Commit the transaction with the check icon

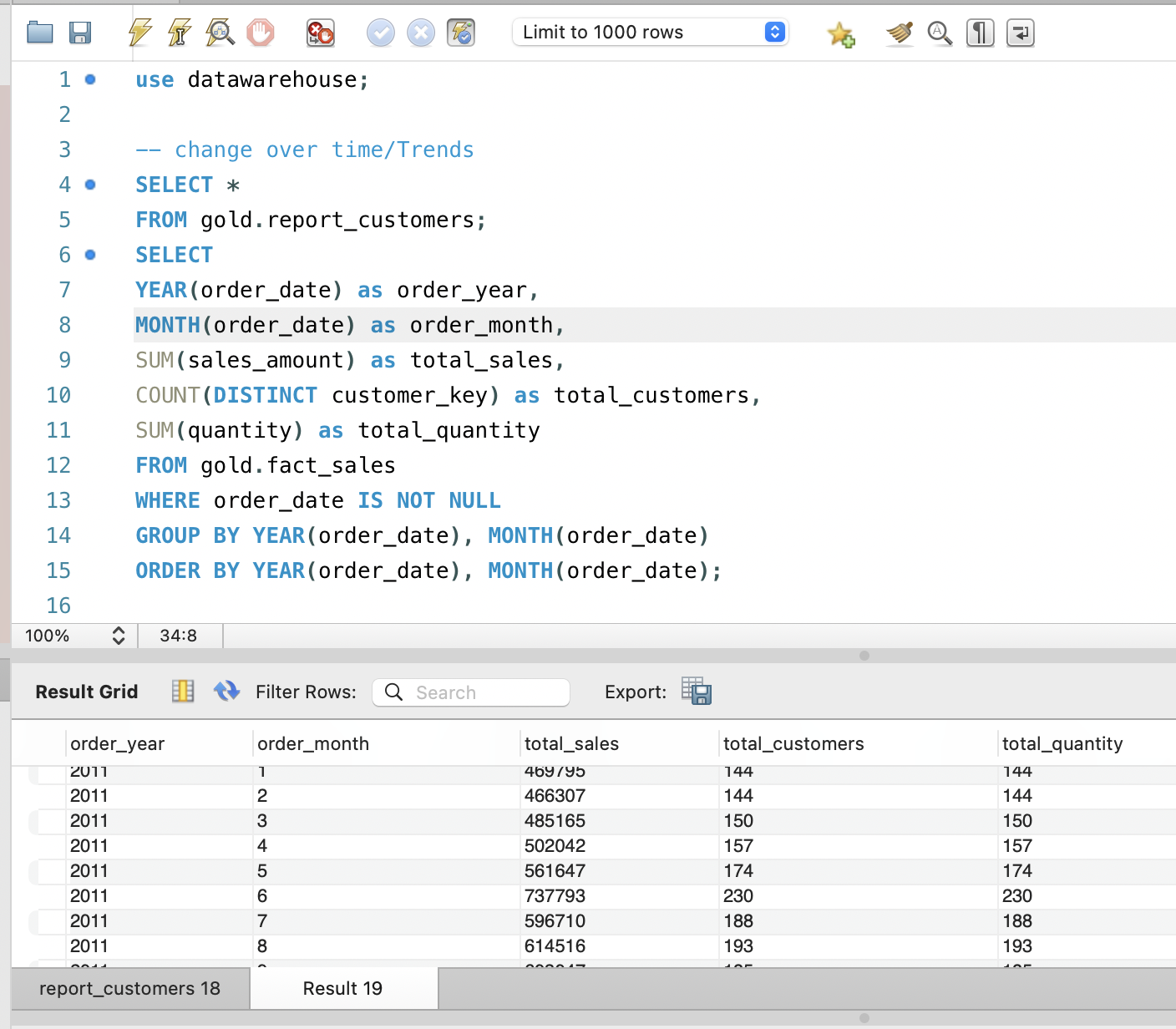pos(380,32)
